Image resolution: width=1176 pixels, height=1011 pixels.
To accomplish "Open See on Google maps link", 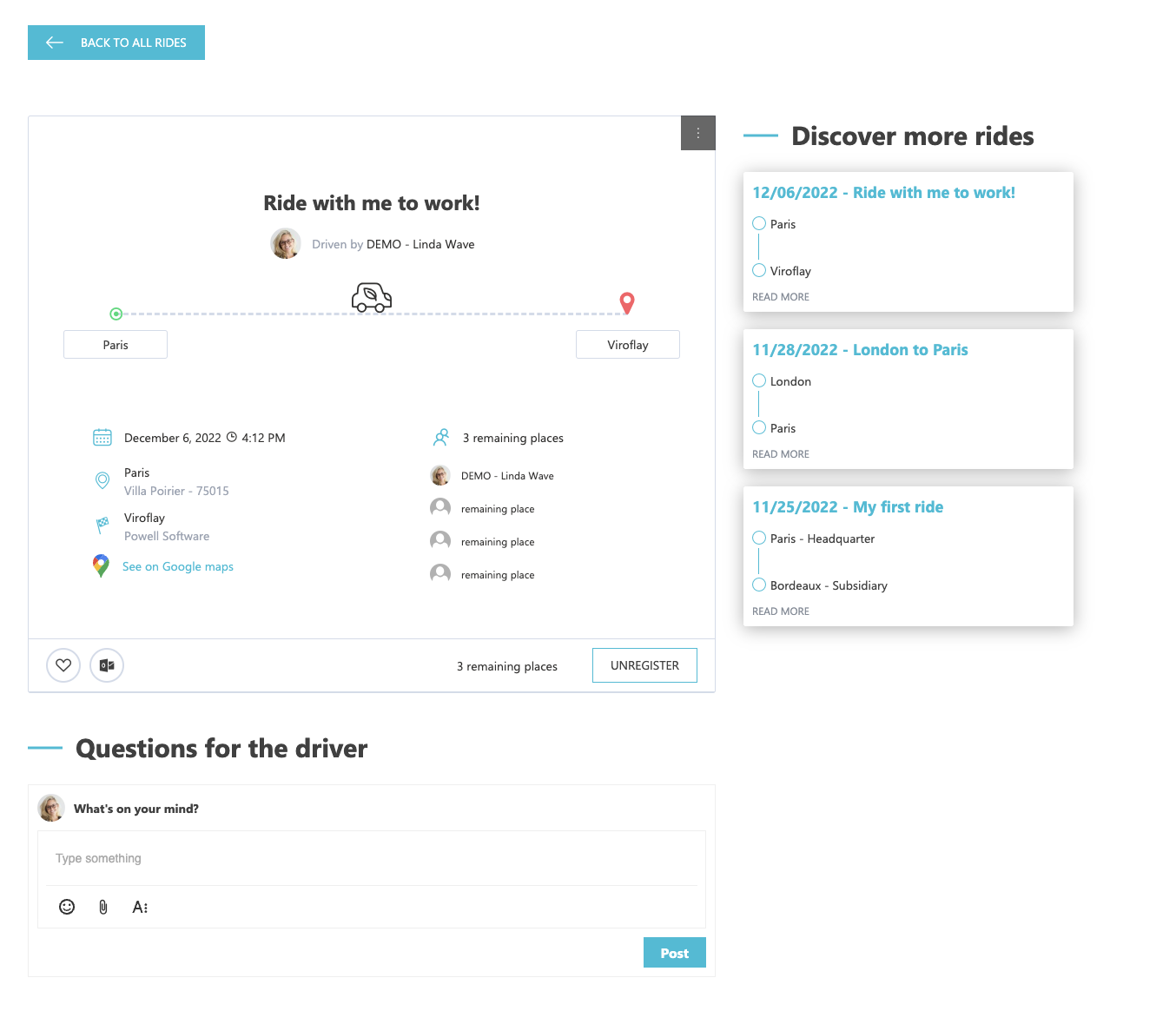I will tap(177, 565).
